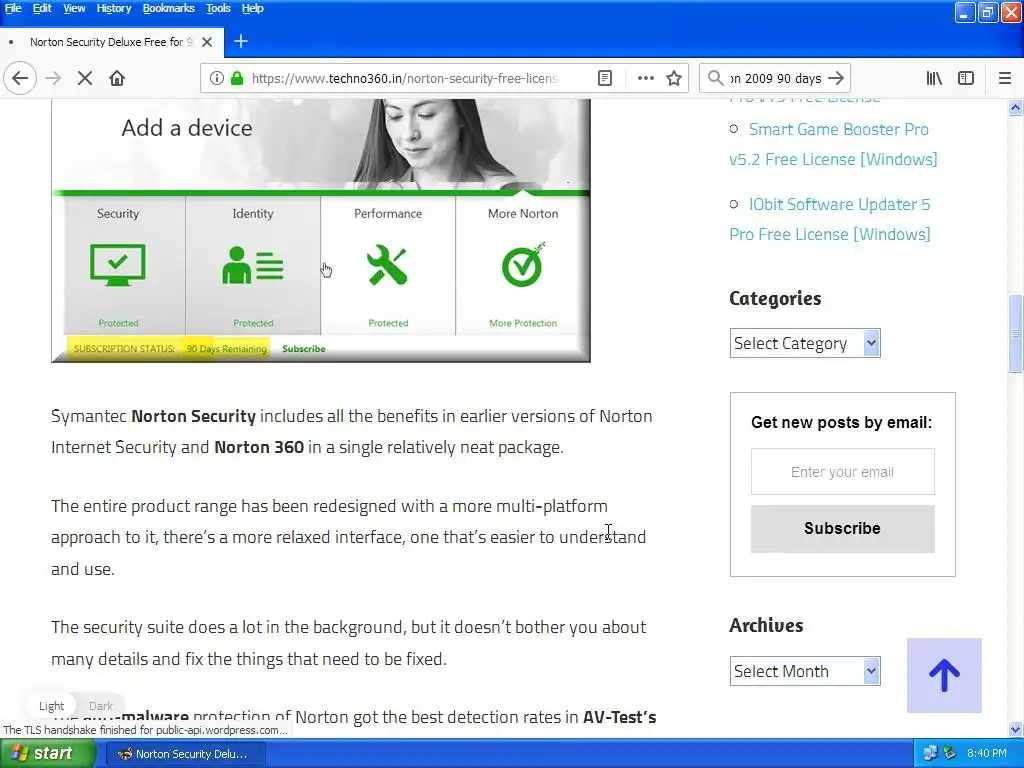Bookmark this page with the star
Image resolution: width=1024 pixels, height=768 pixels.
[674, 78]
